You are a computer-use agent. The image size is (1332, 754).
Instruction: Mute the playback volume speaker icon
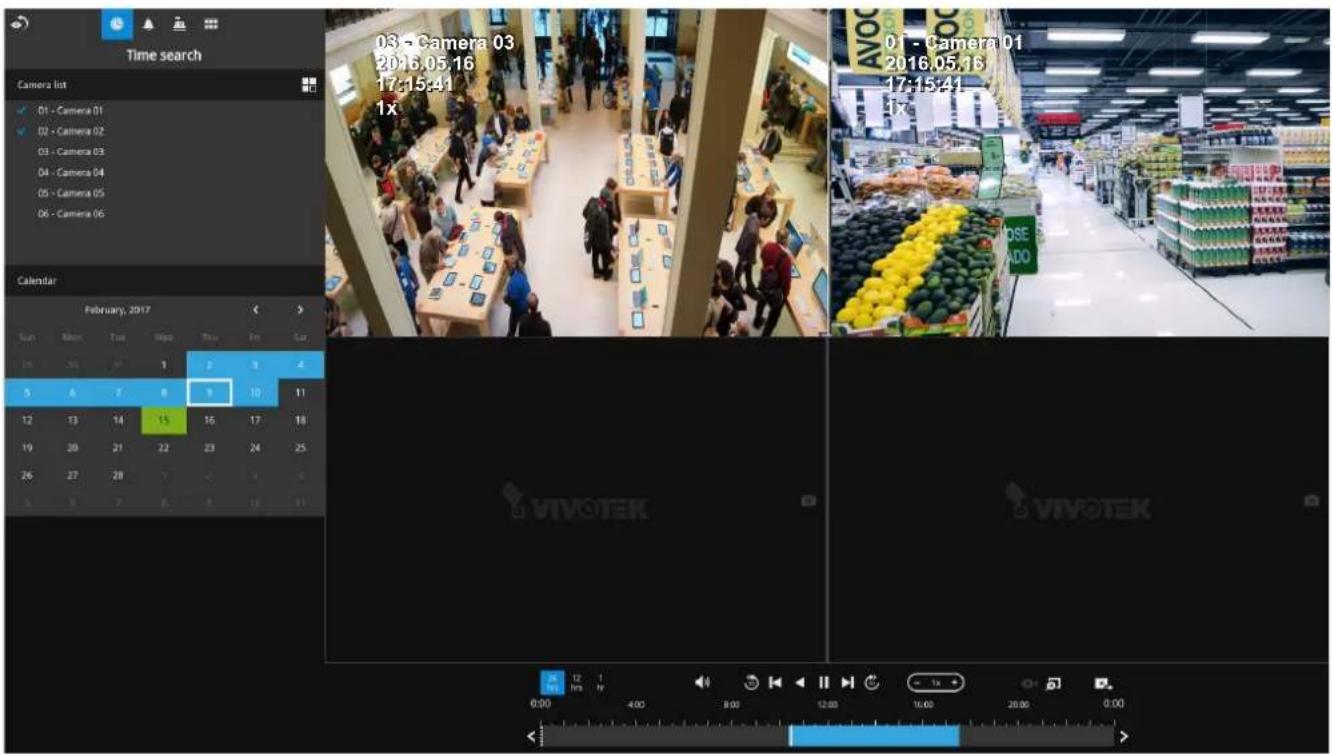pyautogui.click(x=702, y=682)
